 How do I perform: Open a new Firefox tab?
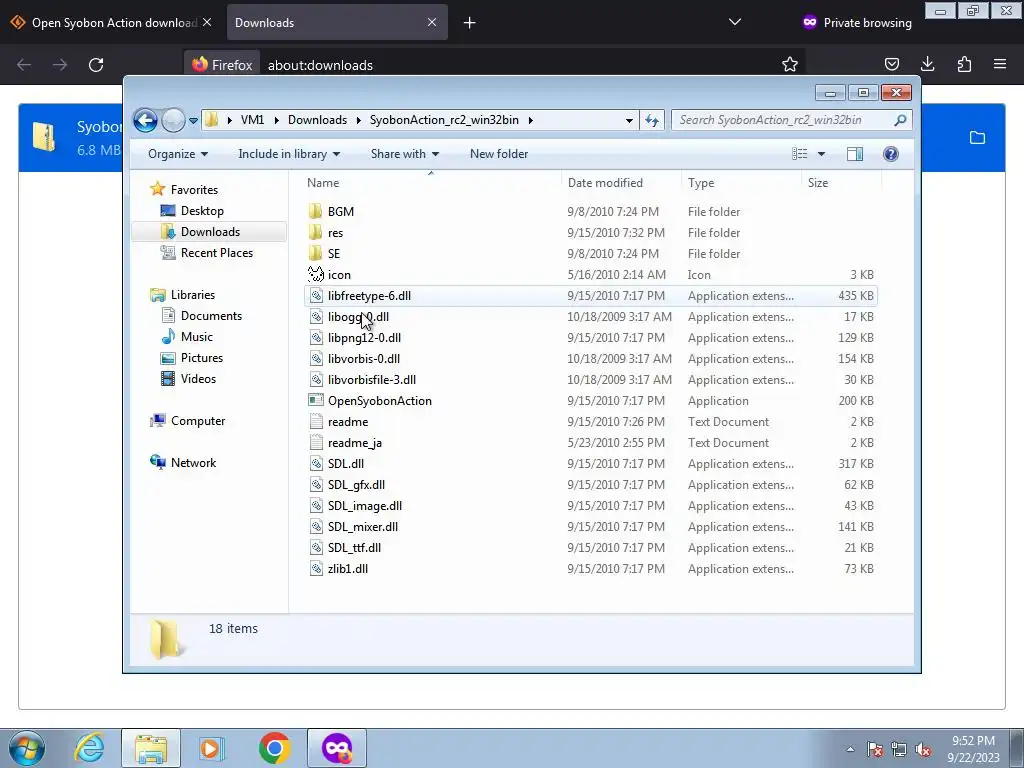(470, 23)
